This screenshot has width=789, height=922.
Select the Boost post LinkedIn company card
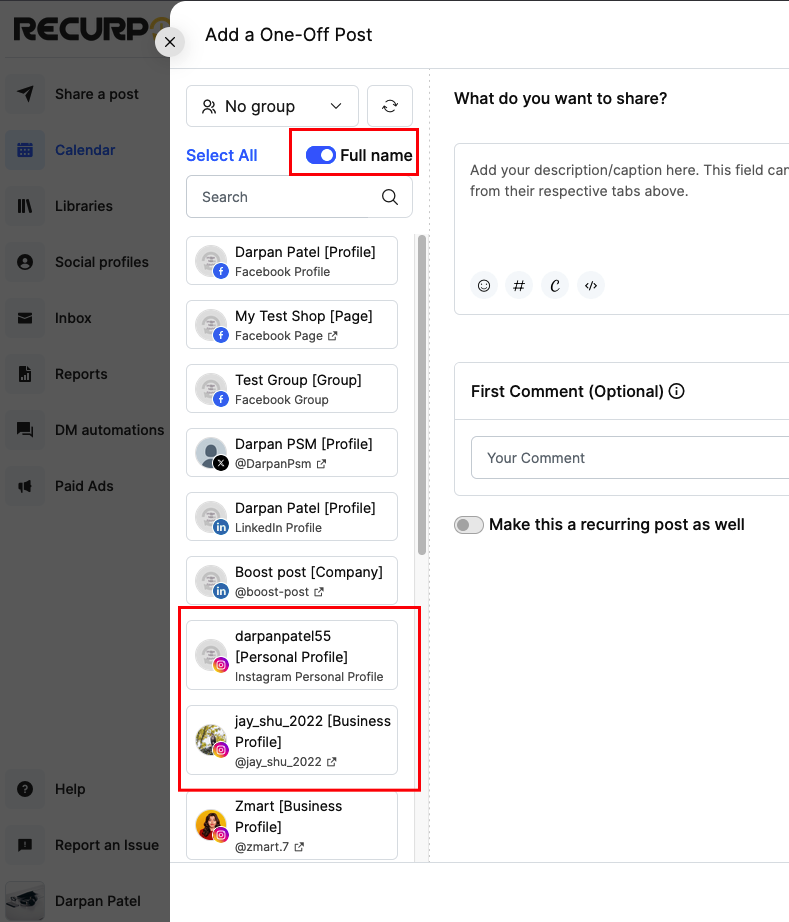tap(292, 580)
